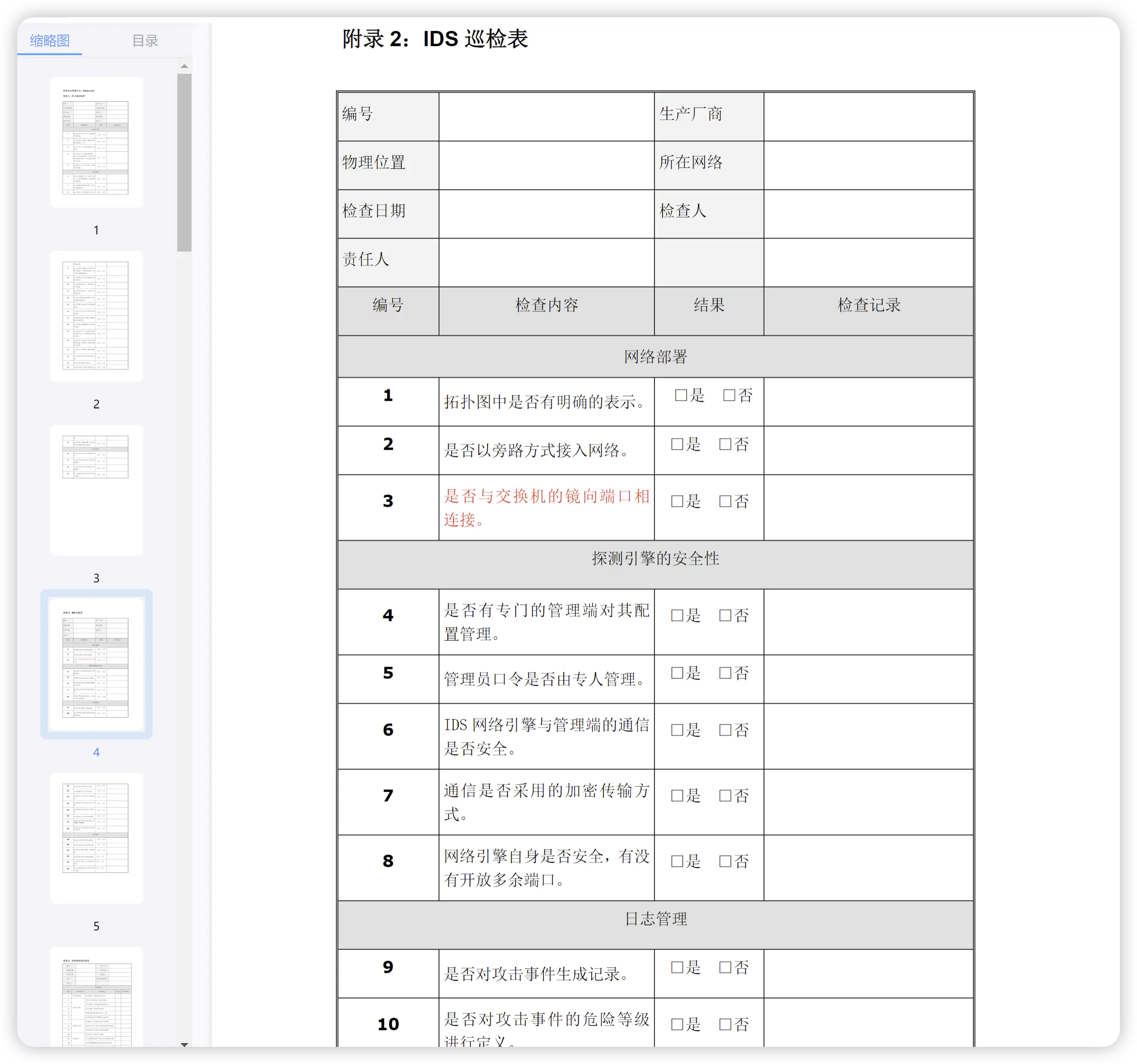This screenshot has height=1064, width=1137.
Task: Check 是 for row 9 攻击事件记录 item
Action: (x=677, y=967)
